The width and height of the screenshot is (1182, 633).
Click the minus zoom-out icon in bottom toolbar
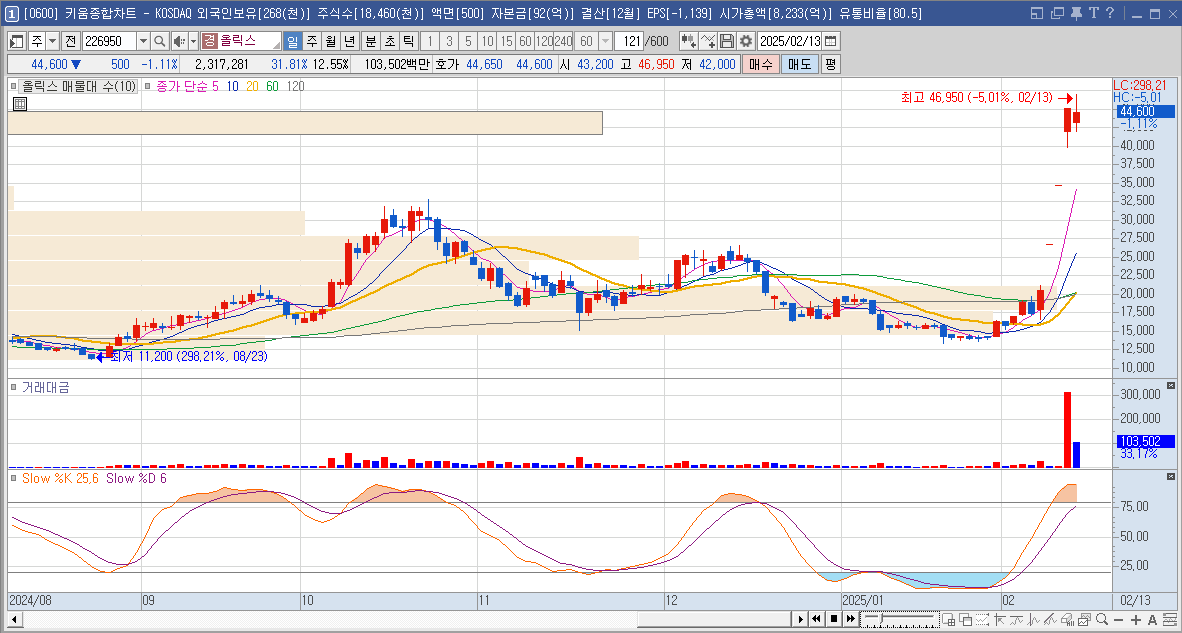1119,619
